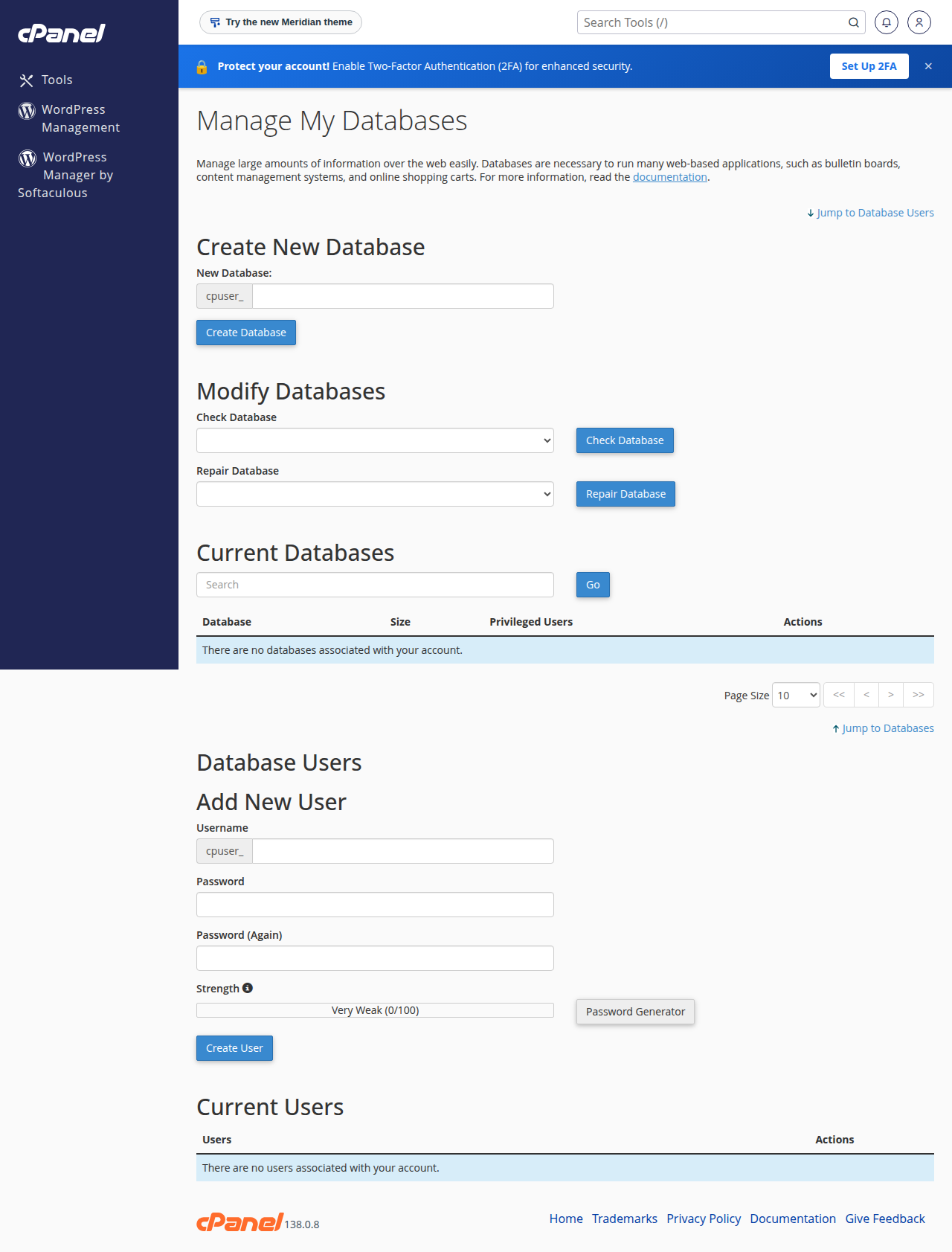The height and width of the screenshot is (1252, 952).
Task: Click the cPanel footer logo
Action: pos(239,1221)
